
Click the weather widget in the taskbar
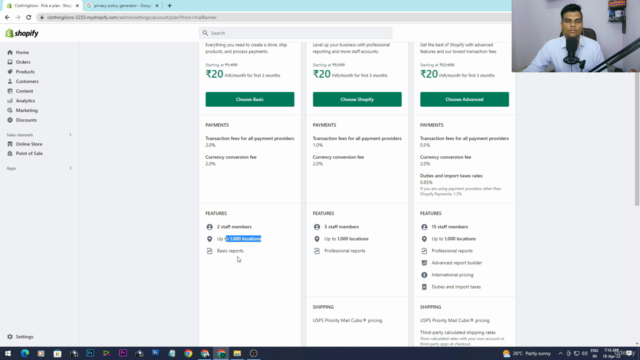pyautogui.click(x=527, y=353)
